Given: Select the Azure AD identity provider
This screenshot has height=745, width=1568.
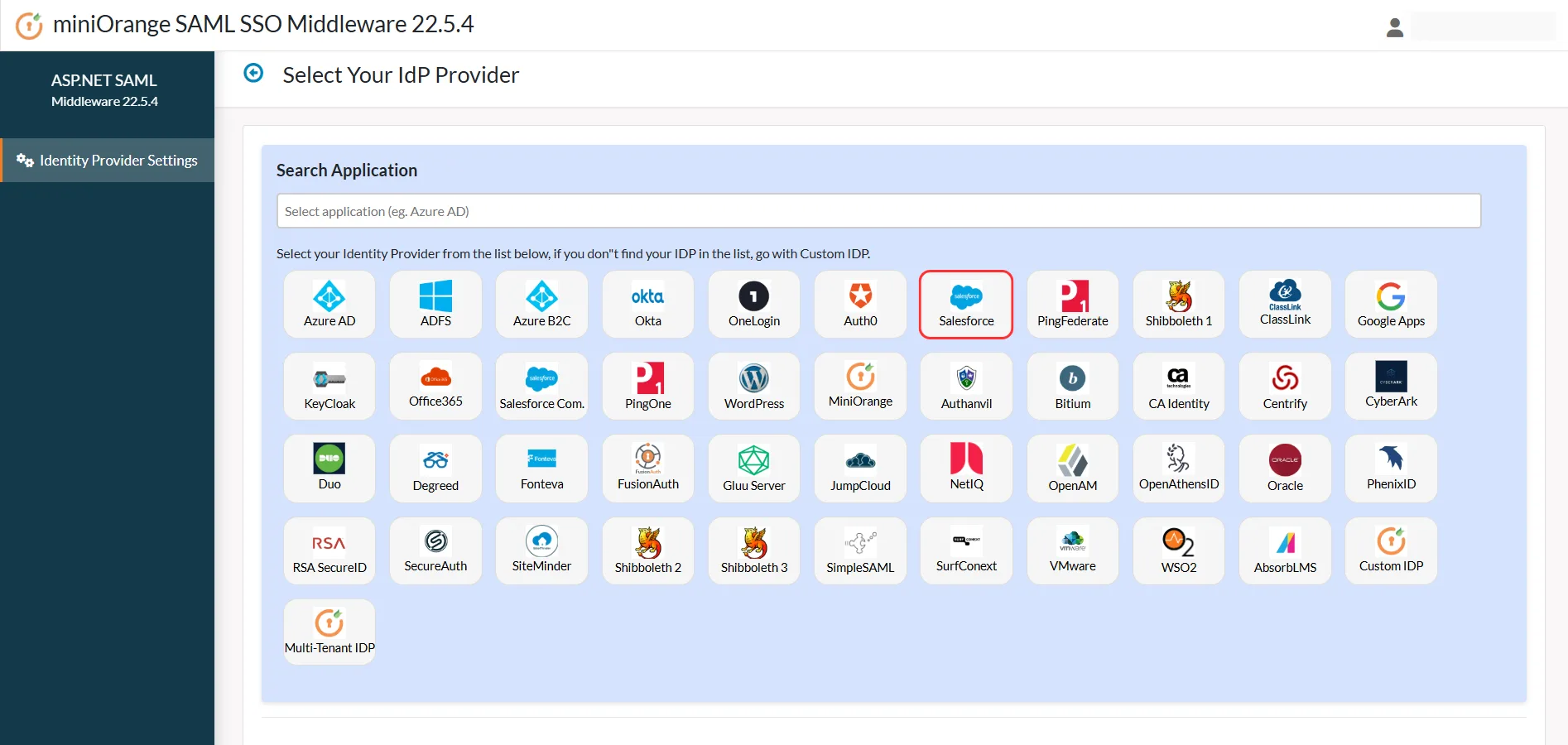Looking at the screenshot, I should (329, 305).
